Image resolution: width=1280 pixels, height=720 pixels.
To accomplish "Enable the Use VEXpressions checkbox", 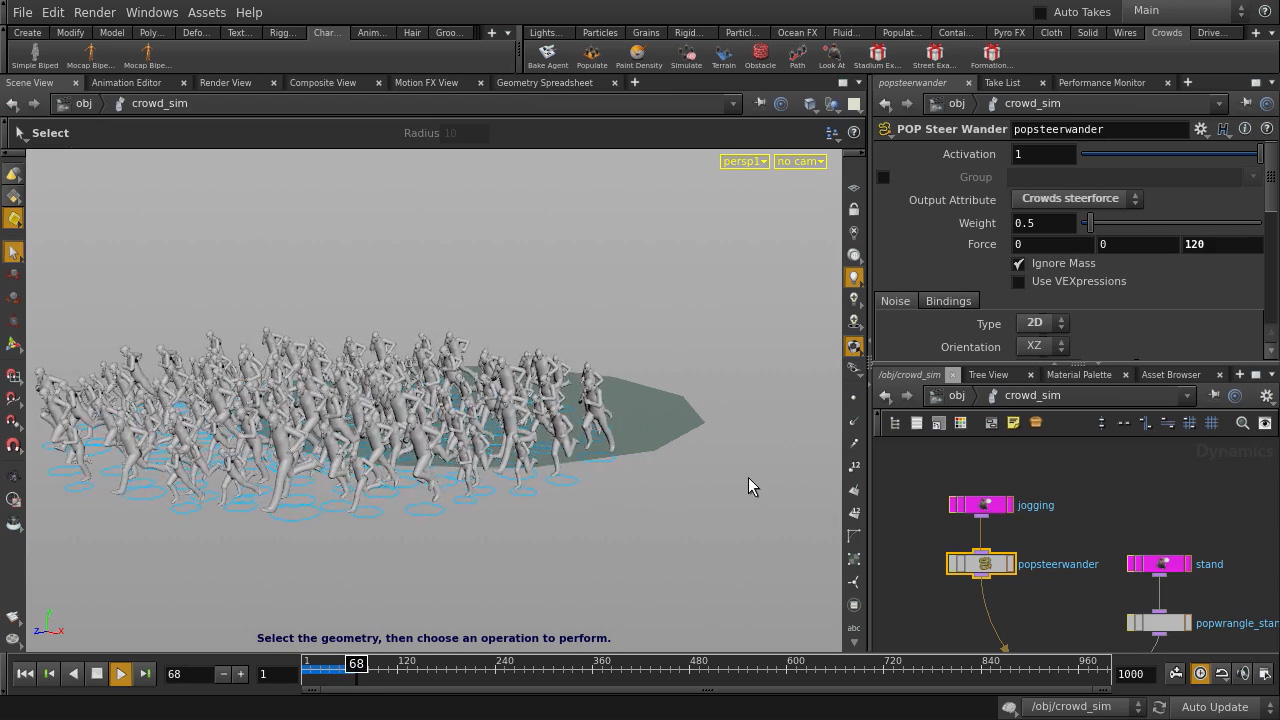I will 1018,282.
